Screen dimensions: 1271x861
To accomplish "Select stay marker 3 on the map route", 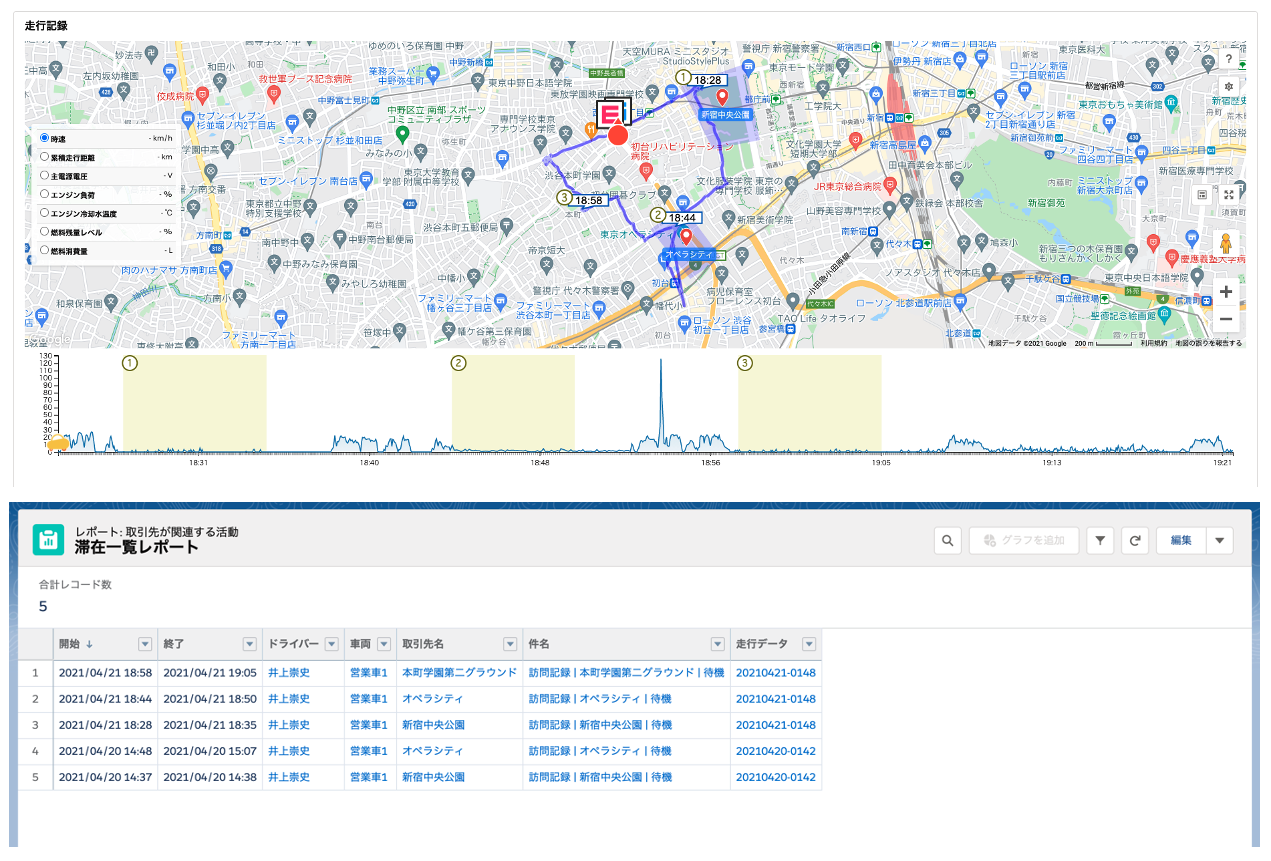I will 564,198.
